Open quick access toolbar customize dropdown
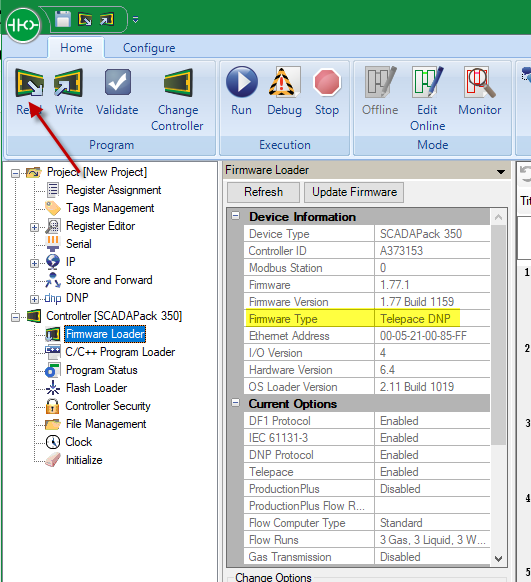This screenshot has height=582, width=531. 135,20
